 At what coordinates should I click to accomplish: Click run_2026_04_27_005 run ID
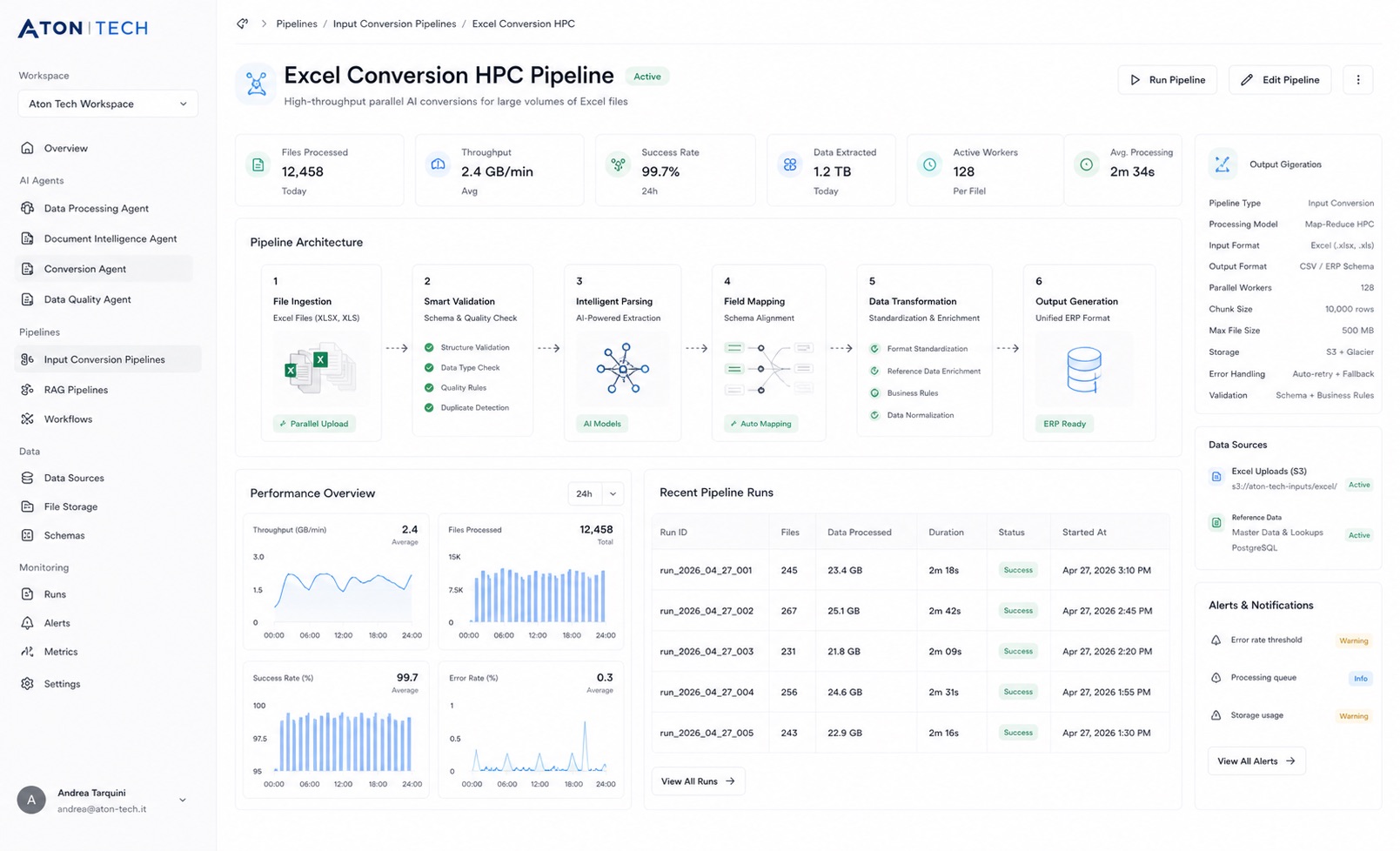click(707, 733)
